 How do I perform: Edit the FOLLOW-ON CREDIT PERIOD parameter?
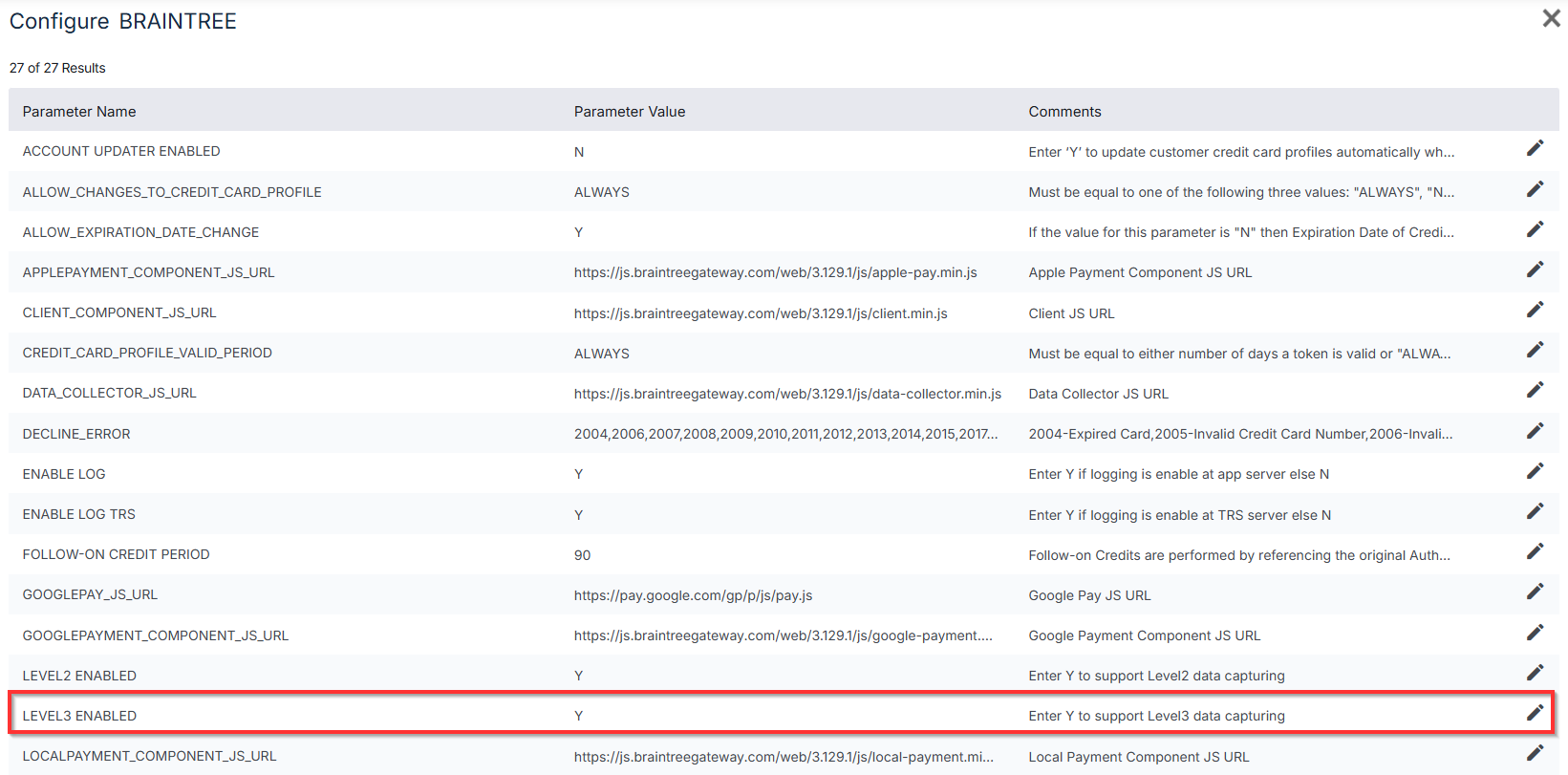click(x=1535, y=551)
